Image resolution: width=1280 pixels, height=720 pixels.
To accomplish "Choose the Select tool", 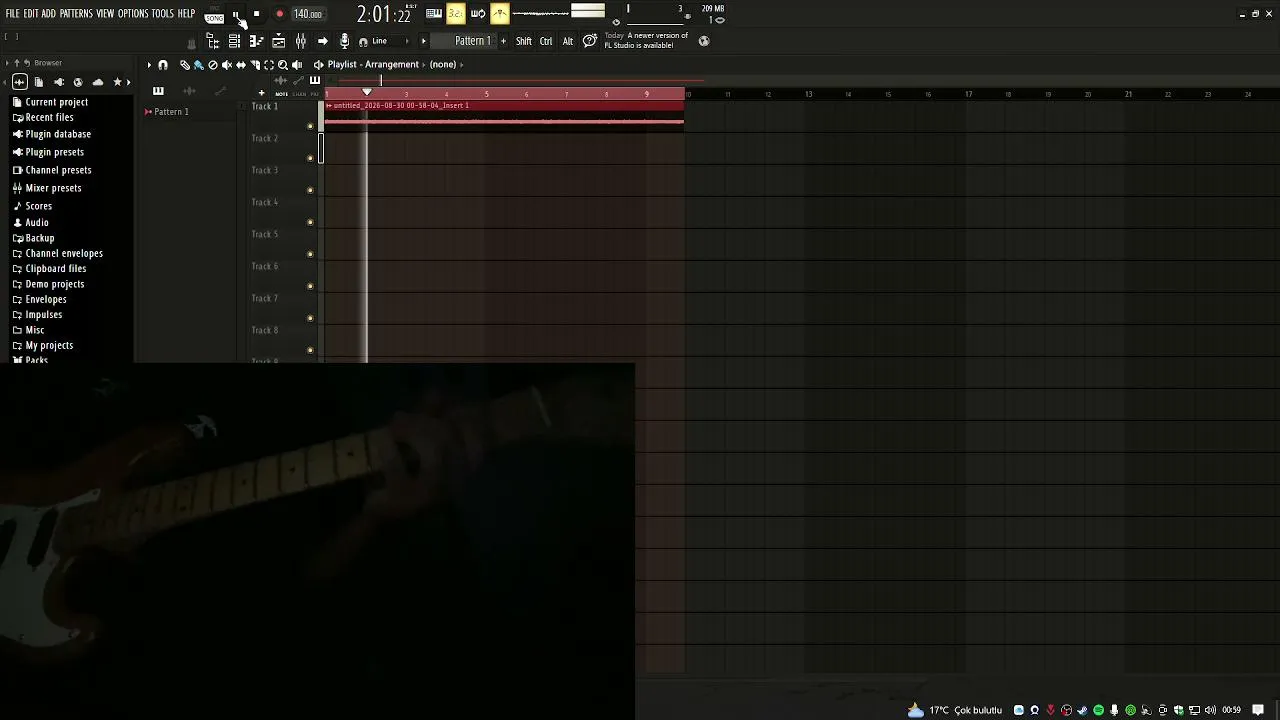I will point(269,65).
